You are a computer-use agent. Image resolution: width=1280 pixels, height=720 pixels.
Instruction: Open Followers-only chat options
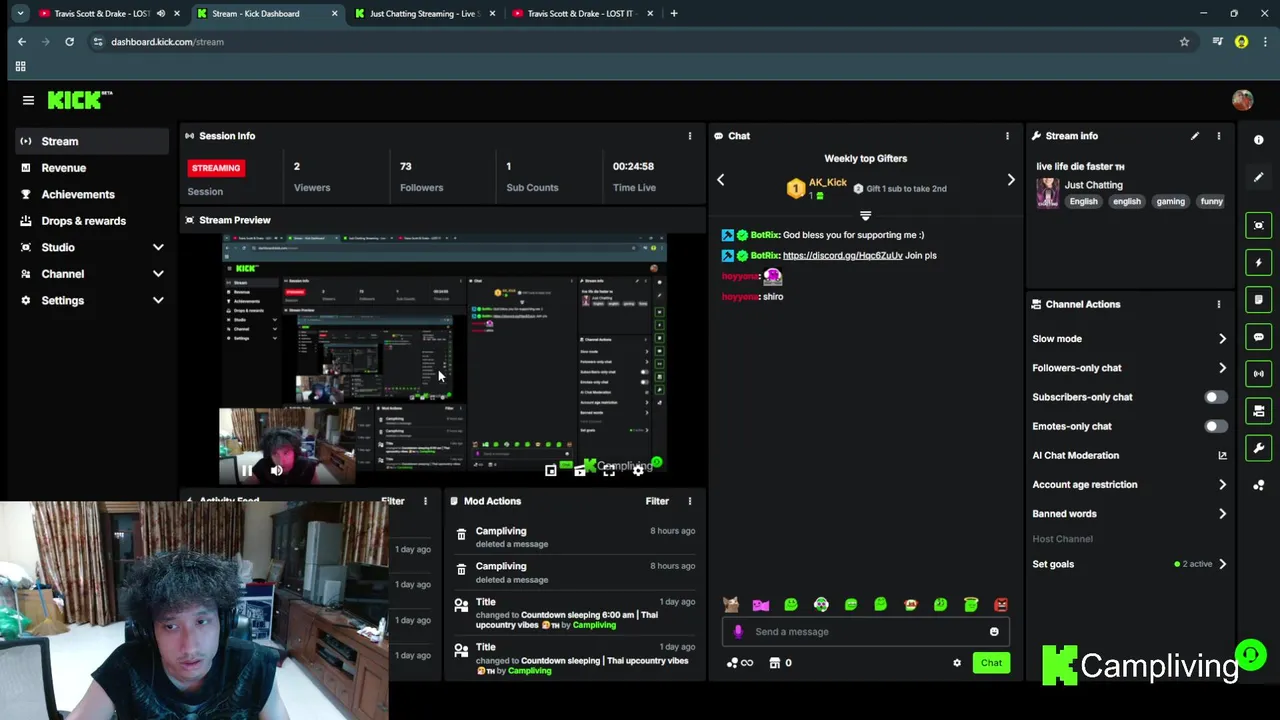tap(1130, 368)
